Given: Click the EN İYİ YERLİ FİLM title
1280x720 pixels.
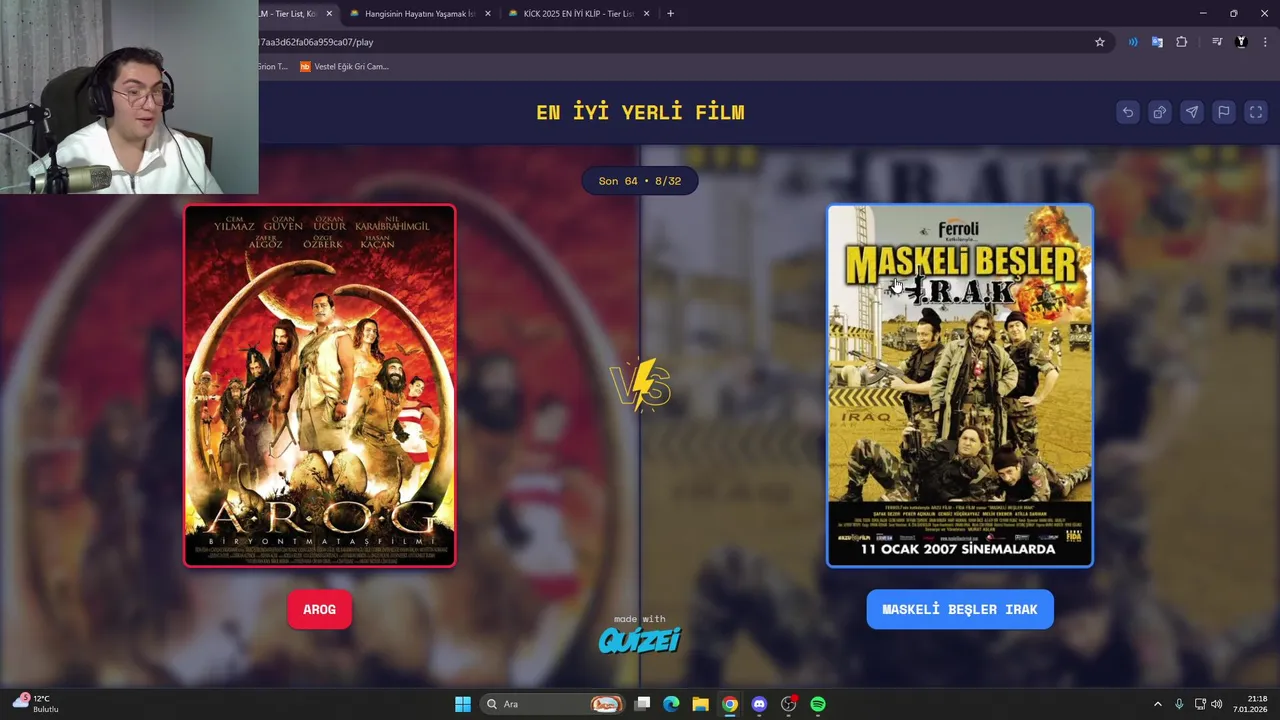Looking at the screenshot, I should coord(640,112).
